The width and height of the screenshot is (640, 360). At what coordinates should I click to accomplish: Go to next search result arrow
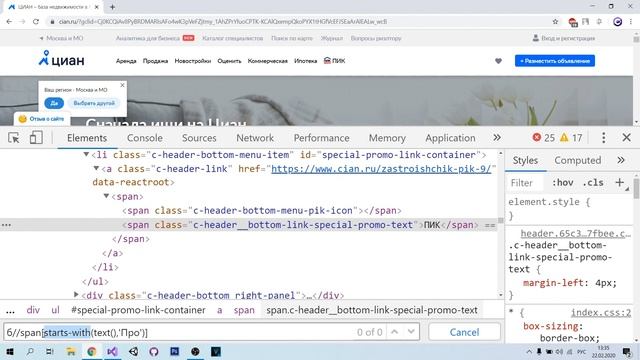coord(411,332)
